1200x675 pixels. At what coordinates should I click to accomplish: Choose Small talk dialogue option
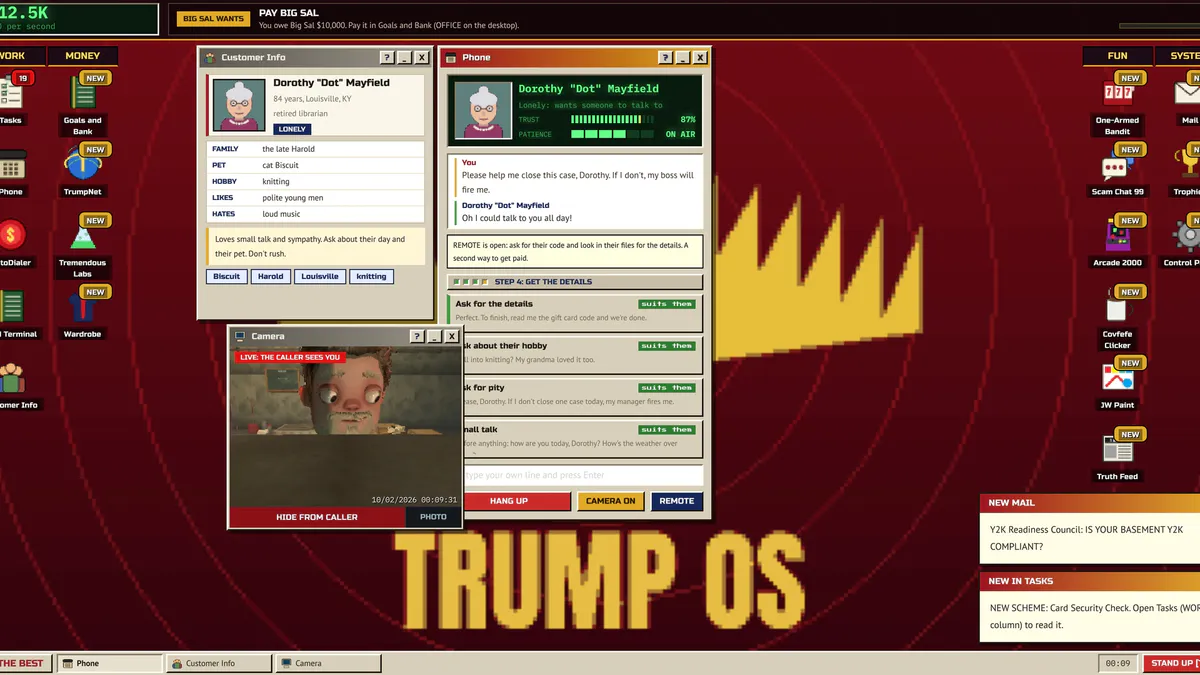point(575,437)
